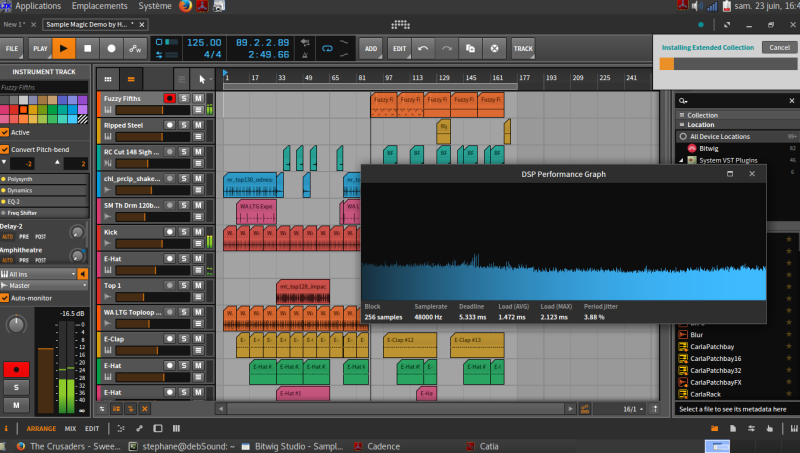Click the Redo arrow icon
The width and height of the screenshot is (800, 453).
point(447,47)
